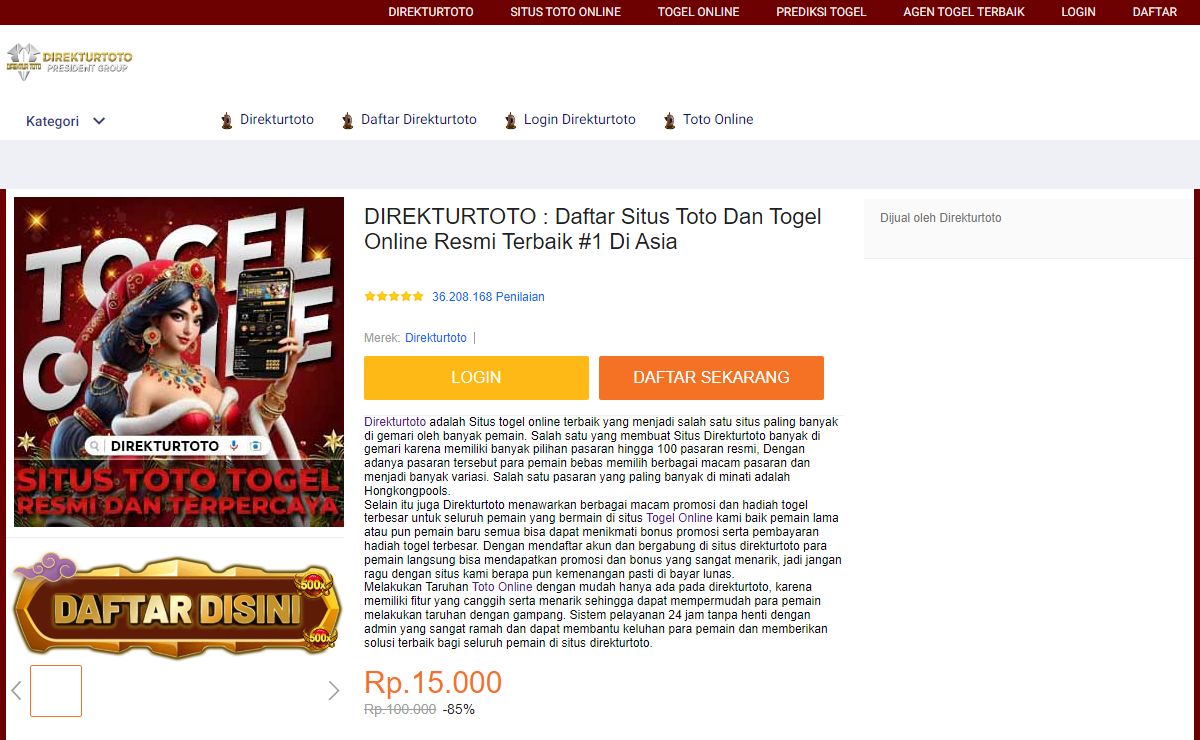
Task: Click the Togel Online link in description
Action: pos(679,518)
